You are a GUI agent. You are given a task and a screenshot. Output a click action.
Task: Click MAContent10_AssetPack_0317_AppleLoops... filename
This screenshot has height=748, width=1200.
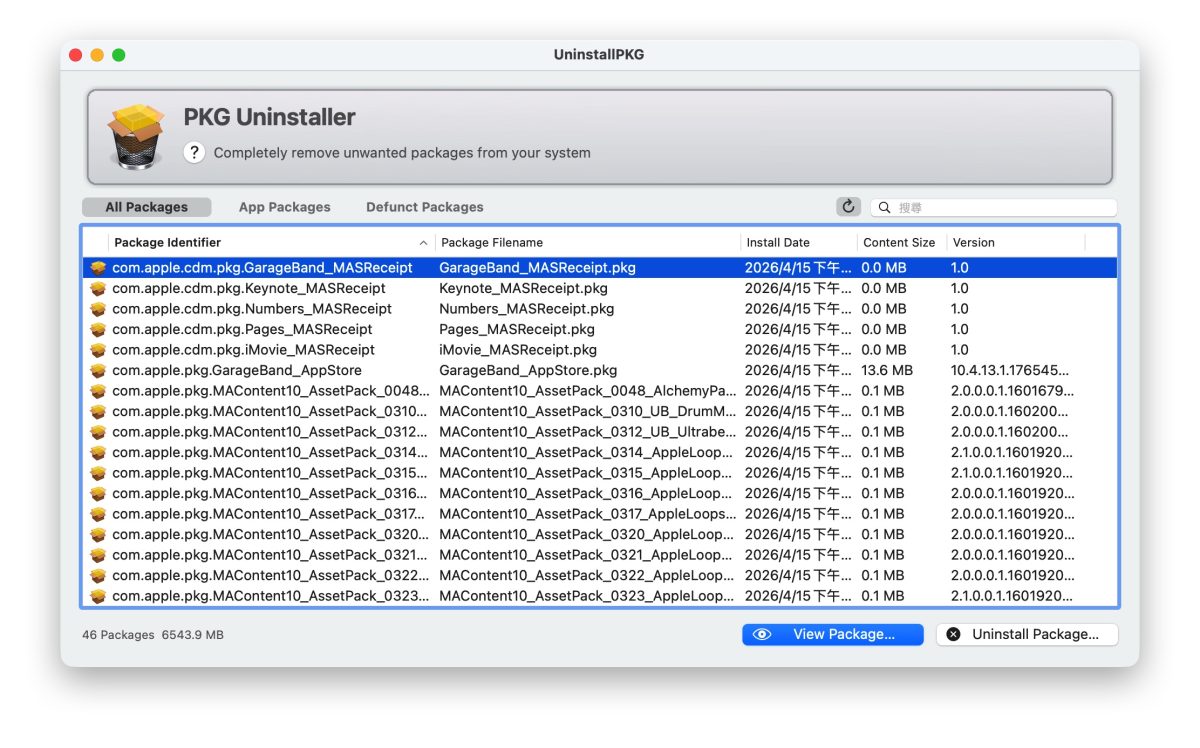pyautogui.click(x=588, y=514)
